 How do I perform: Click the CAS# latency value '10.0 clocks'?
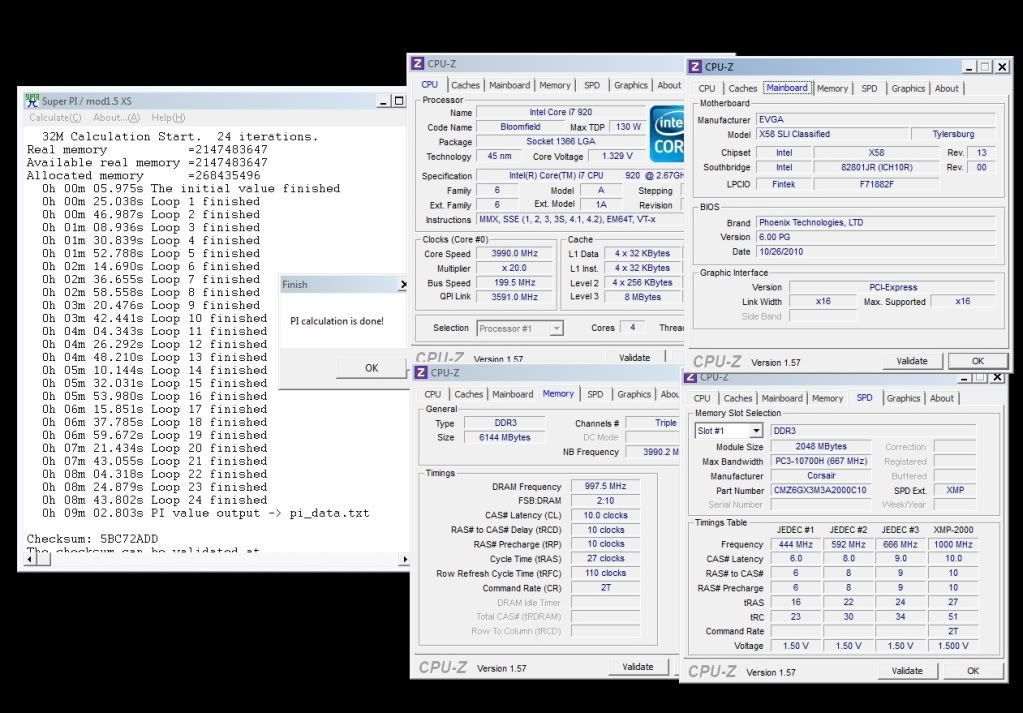coord(605,515)
